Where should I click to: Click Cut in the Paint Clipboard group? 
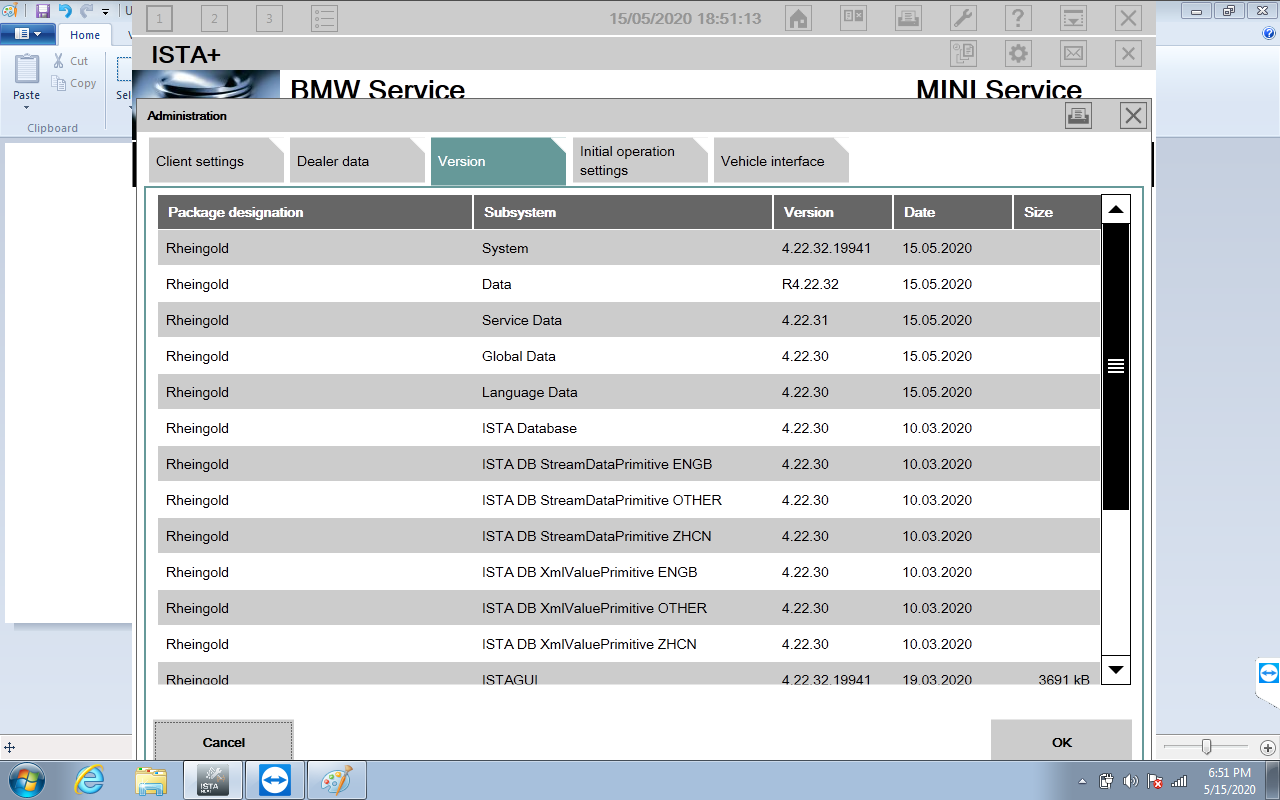click(71, 61)
